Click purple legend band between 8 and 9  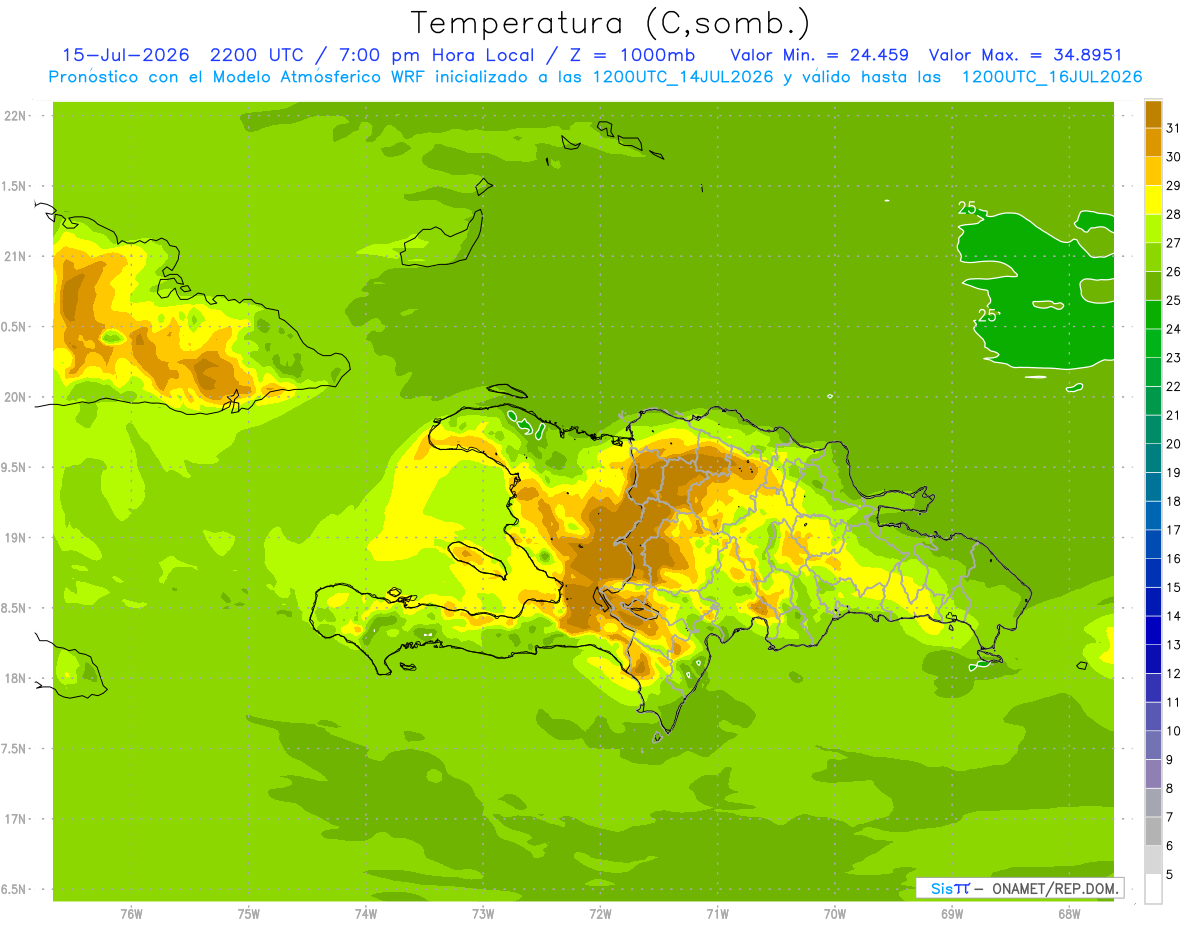pos(1153,774)
